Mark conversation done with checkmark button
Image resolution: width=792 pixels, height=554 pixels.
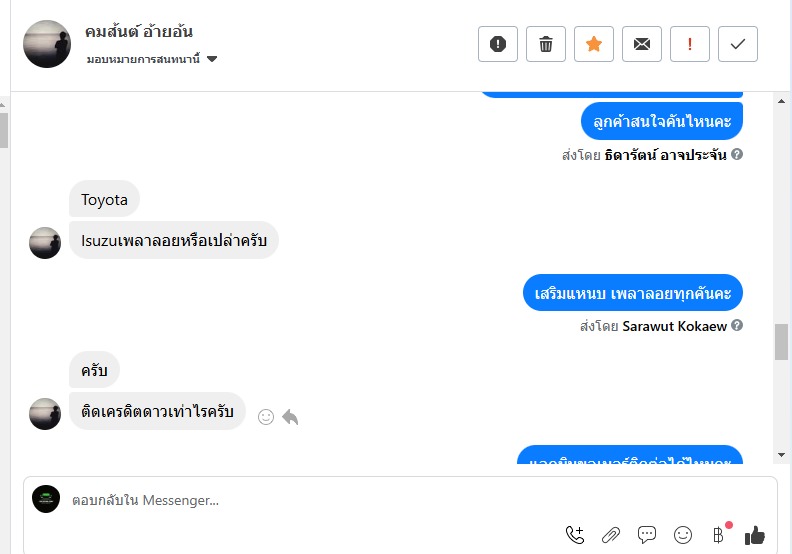[737, 44]
